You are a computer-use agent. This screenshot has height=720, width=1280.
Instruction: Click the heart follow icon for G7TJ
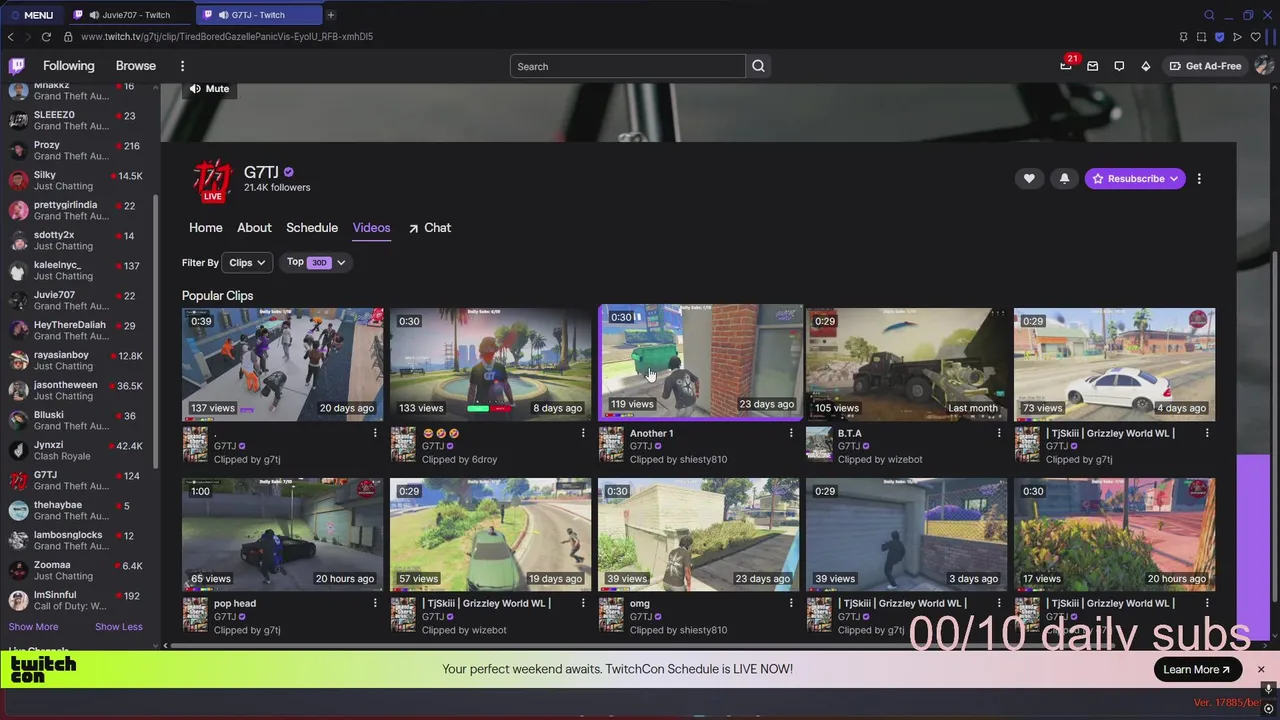coord(1029,179)
